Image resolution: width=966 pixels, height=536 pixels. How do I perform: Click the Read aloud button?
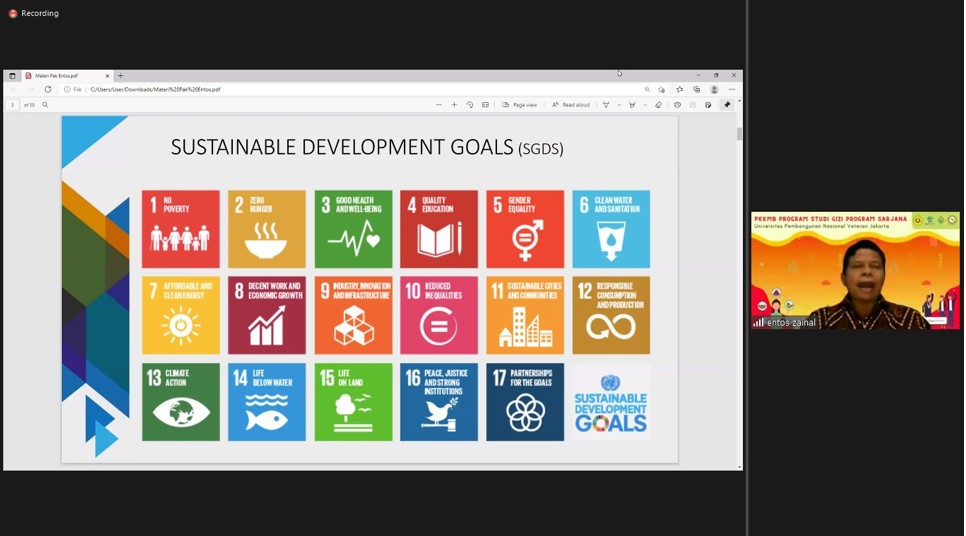(x=571, y=105)
